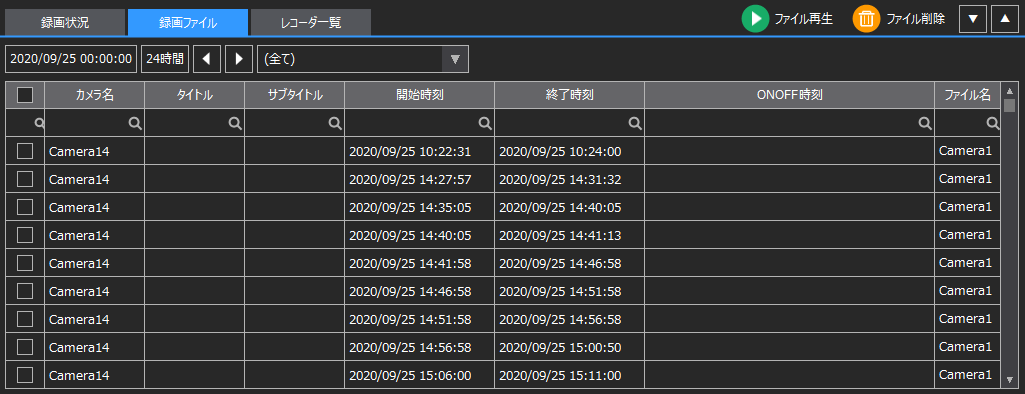Go to next period with right arrow
This screenshot has height=394, width=1025.
point(239,59)
